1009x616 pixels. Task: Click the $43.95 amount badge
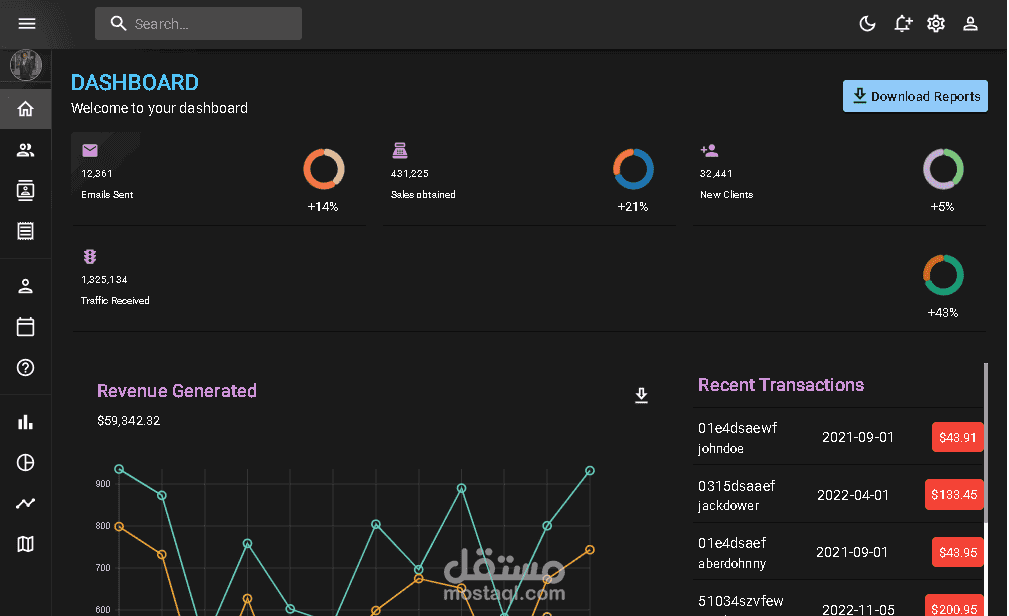click(x=958, y=552)
